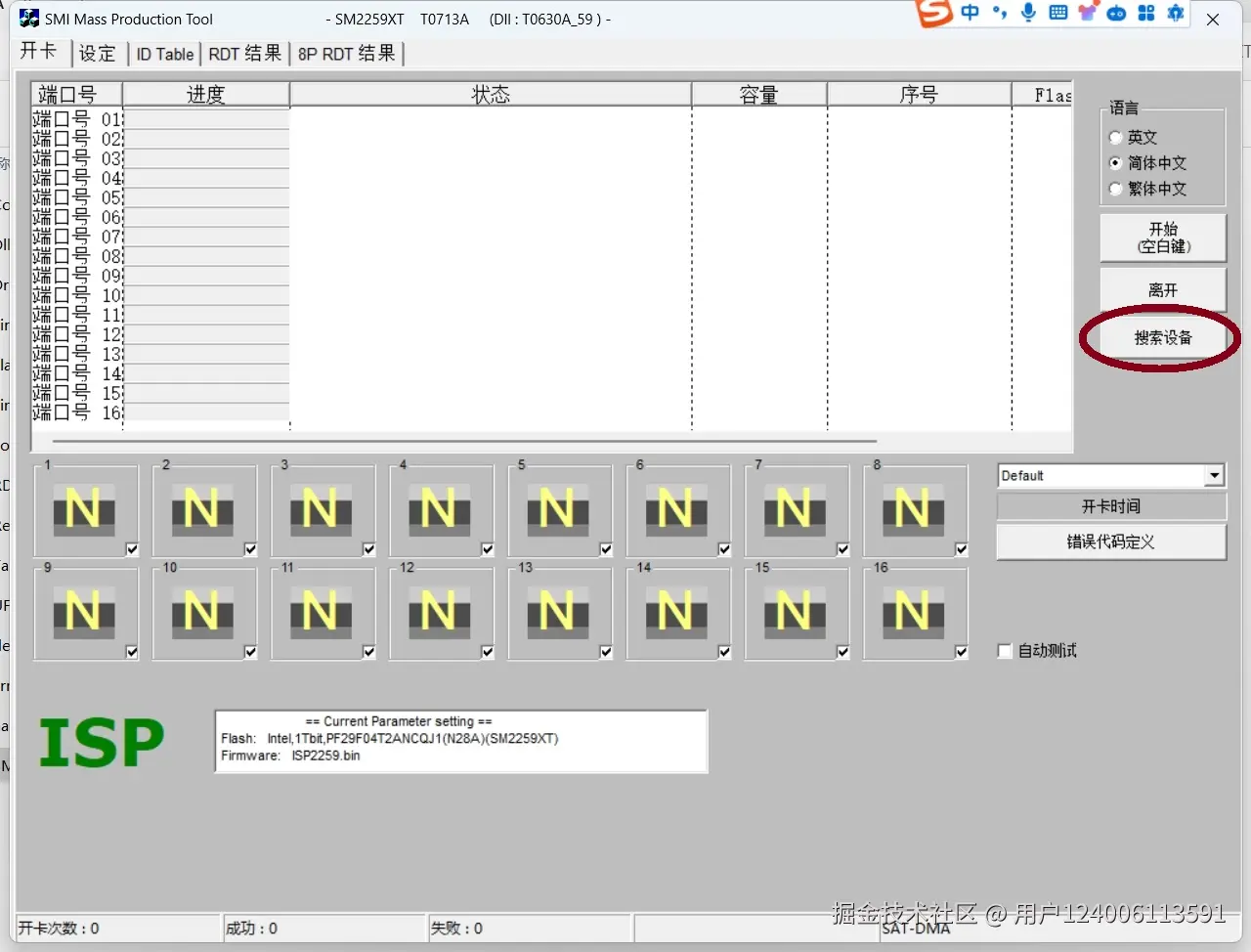Screen dimensions: 1251x952
Task: Click the 状态 column header
Action: click(491, 94)
